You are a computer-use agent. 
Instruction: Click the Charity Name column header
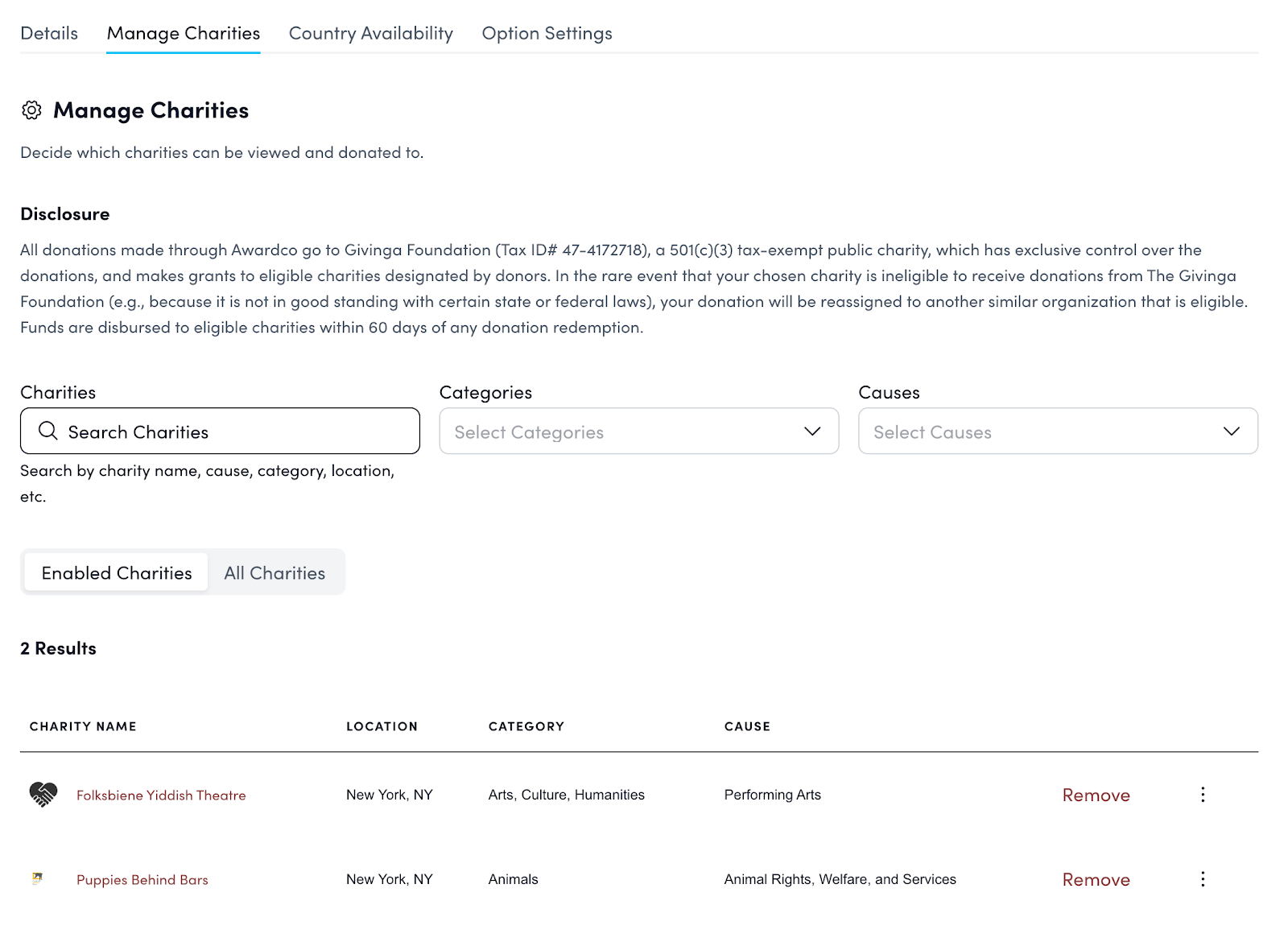(x=83, y=726)
